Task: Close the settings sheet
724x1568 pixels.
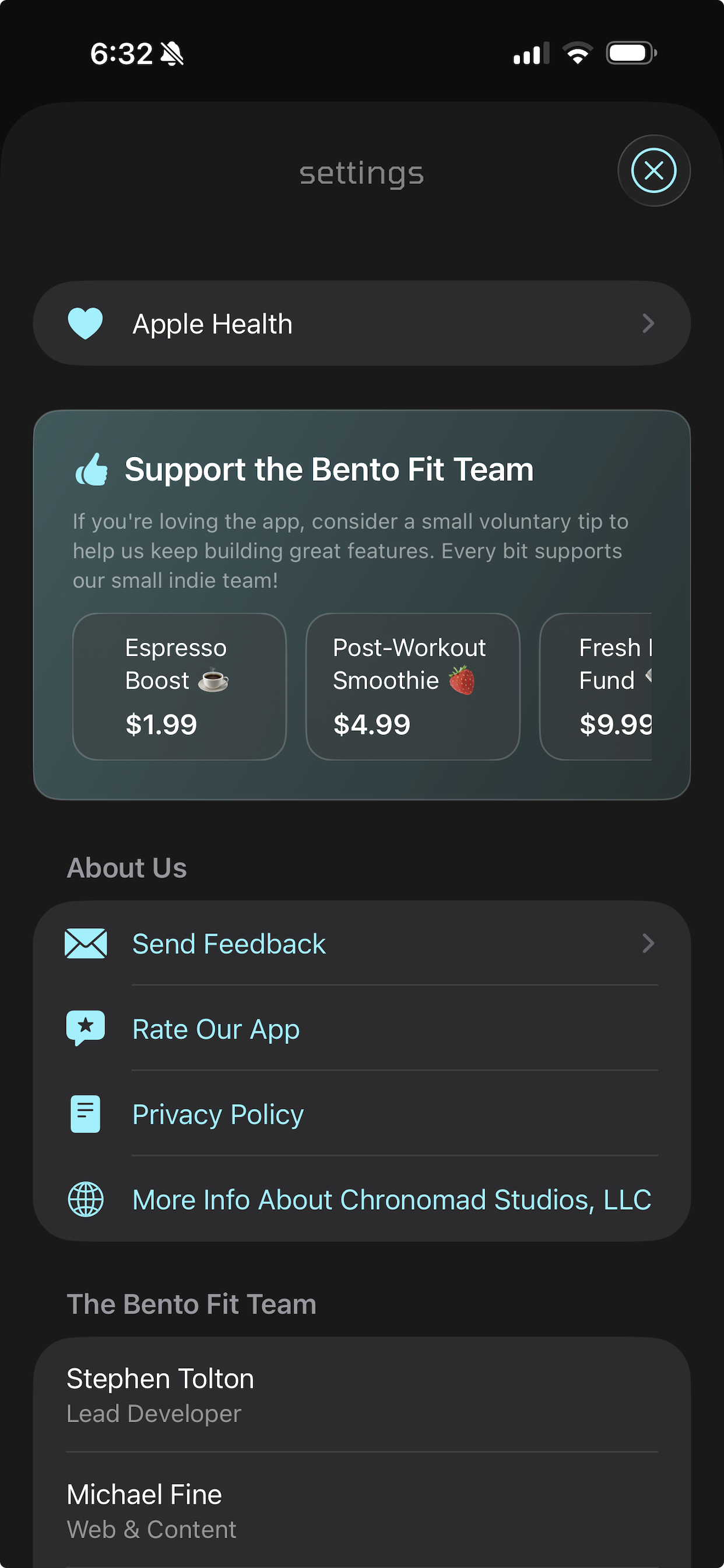Action: (653, 170)
